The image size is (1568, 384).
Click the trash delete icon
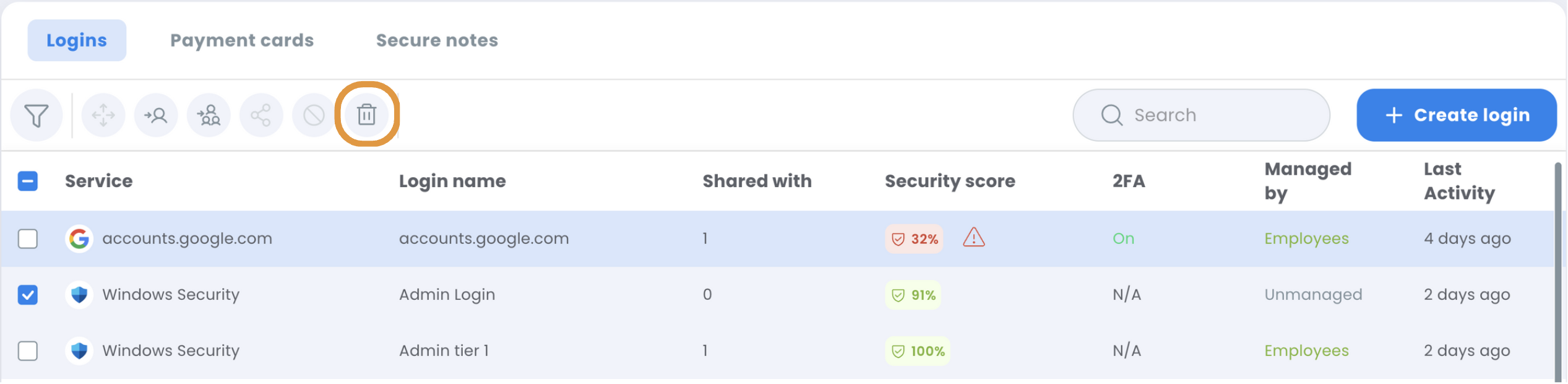pos(367,115)
